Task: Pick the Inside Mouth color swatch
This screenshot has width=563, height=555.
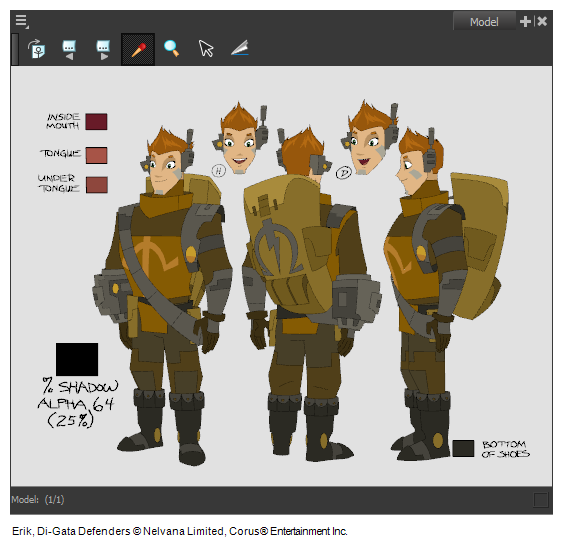Action: pyautogui.click(x=96, y=121)
